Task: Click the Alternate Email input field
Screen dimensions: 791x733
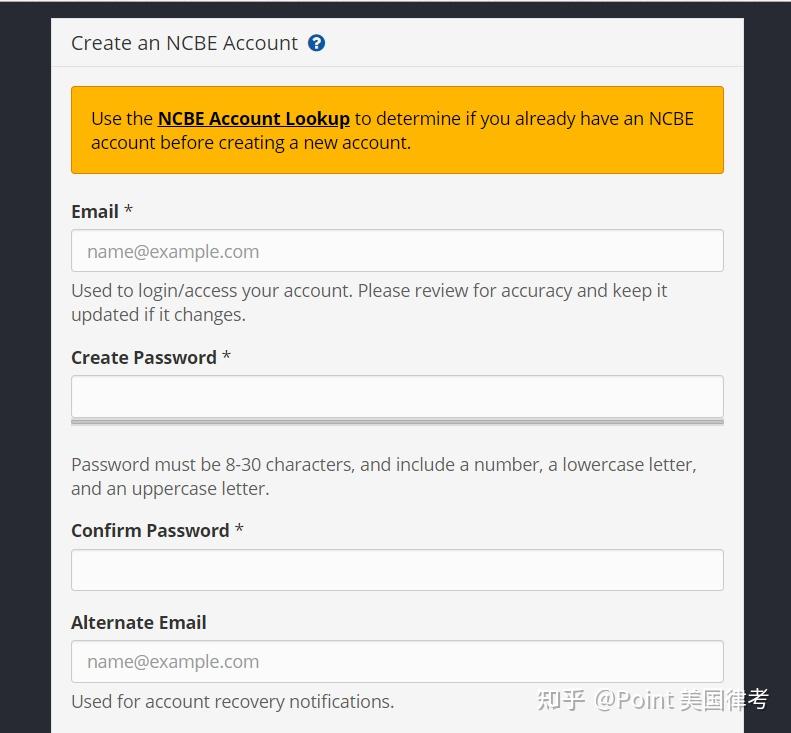Action: pyautogui.click(x=397, y=661)
